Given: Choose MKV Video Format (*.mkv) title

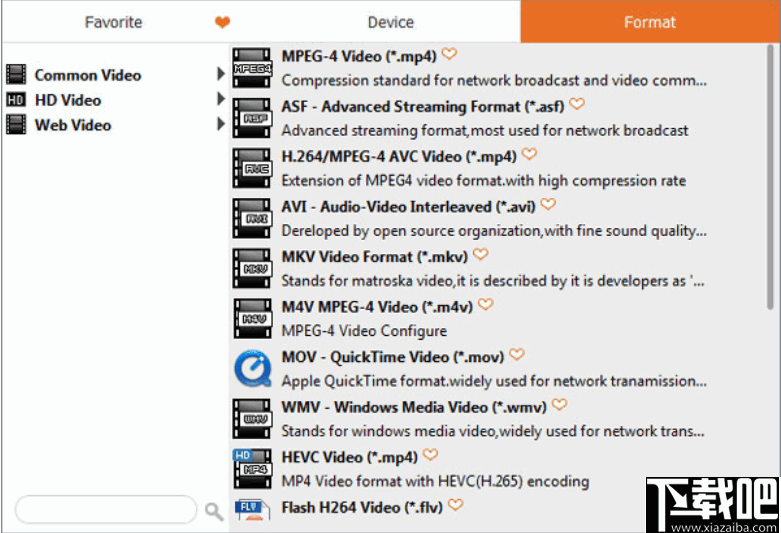Looking at the screenshot, I should click(375, 257).
